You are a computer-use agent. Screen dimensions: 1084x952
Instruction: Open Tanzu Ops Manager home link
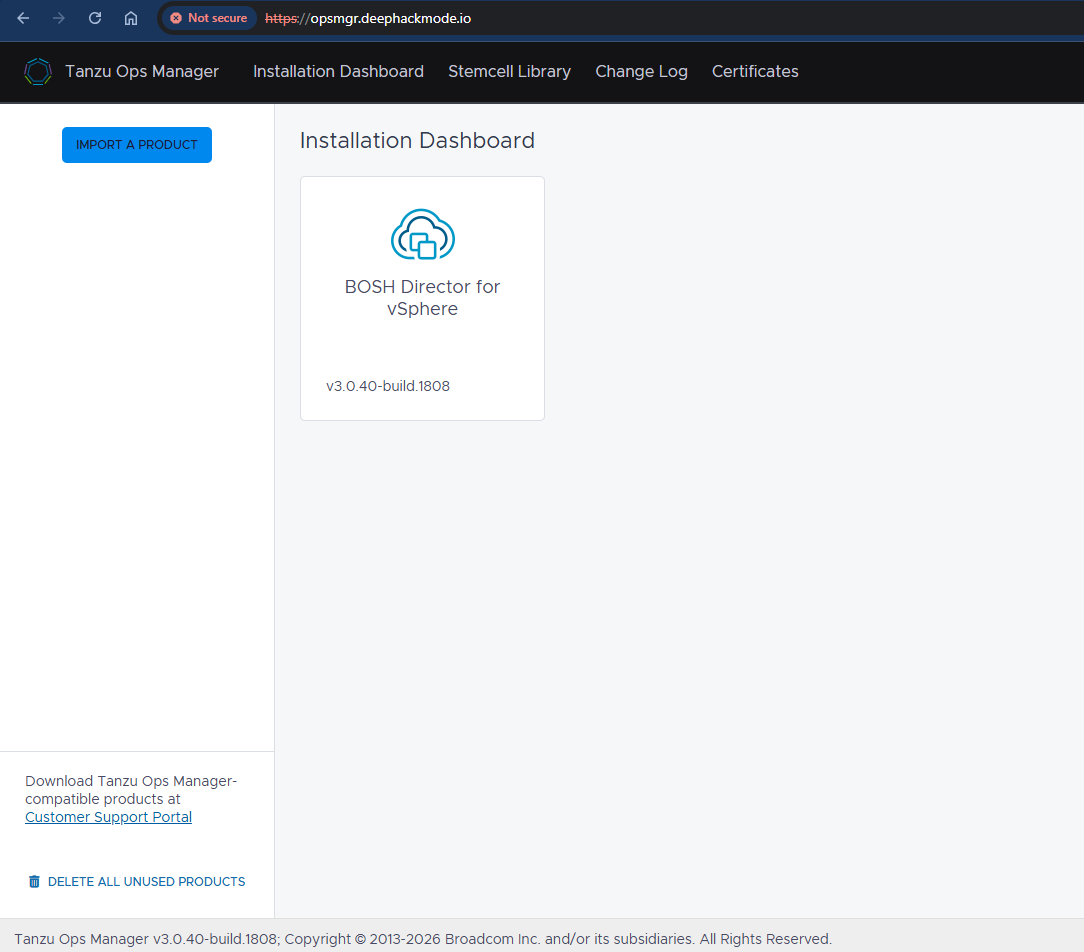click(x=142, y=71)
